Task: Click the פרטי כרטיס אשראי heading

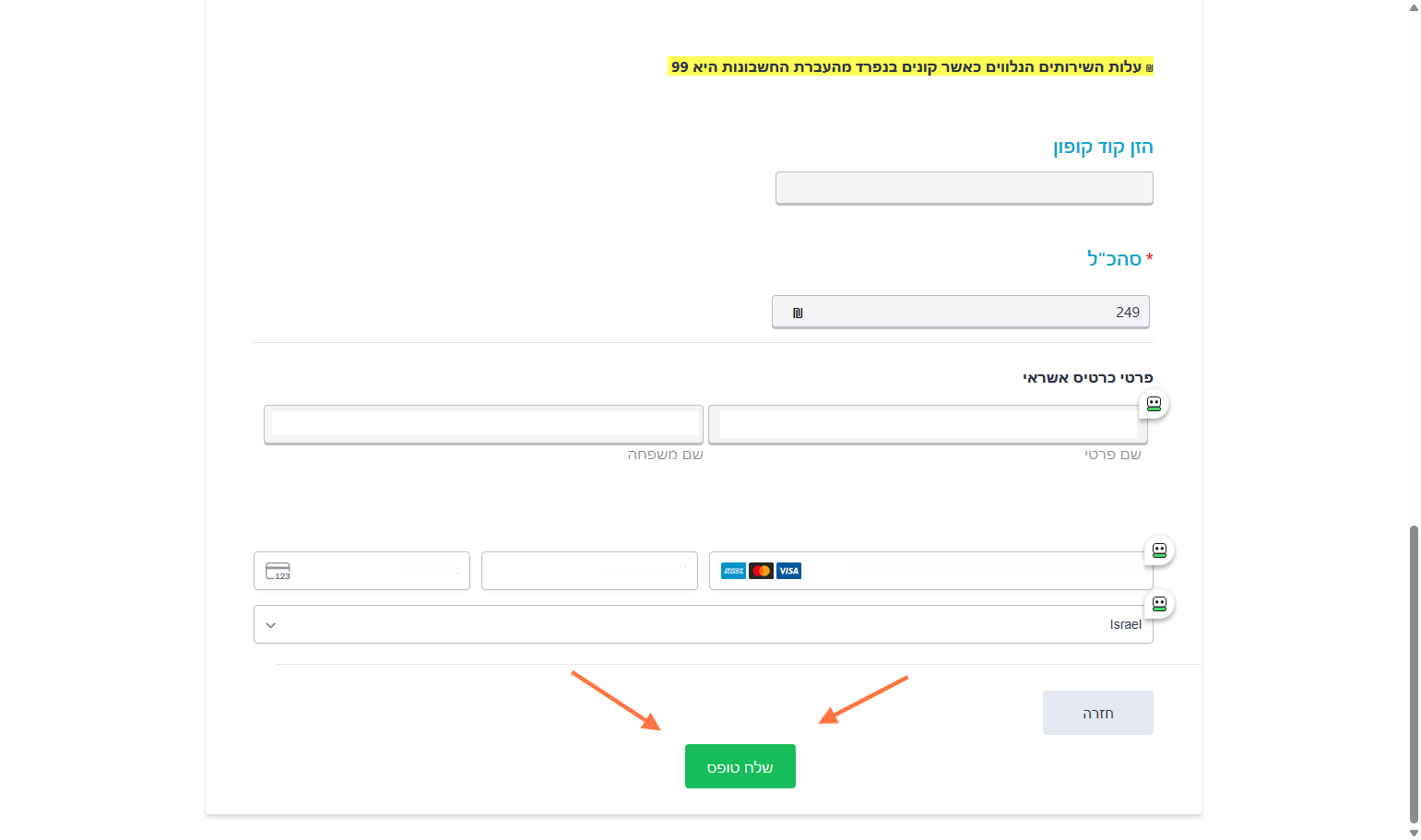Action: [1088, 377]
